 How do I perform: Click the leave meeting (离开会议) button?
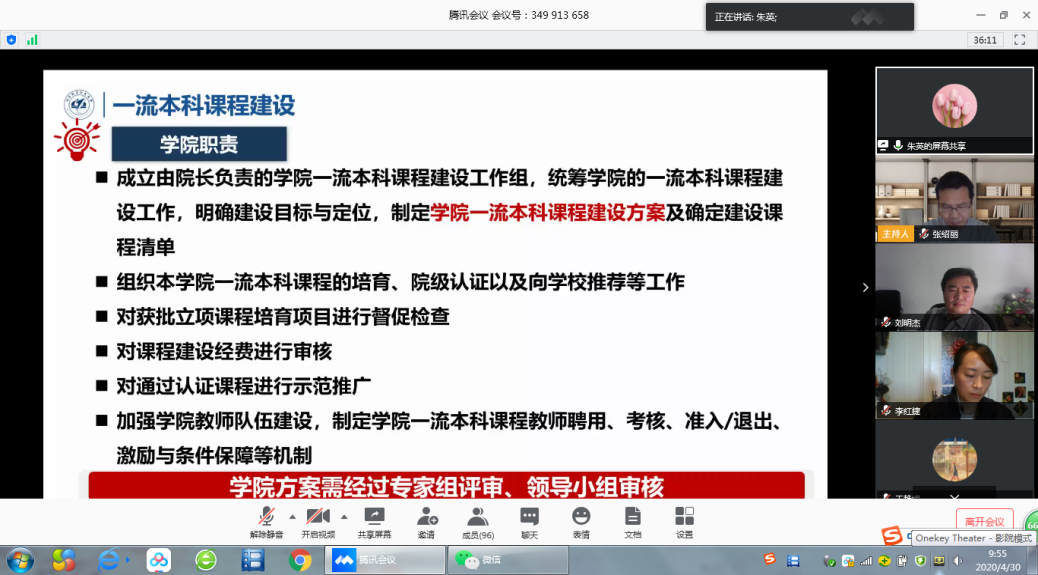click(984, 521)
